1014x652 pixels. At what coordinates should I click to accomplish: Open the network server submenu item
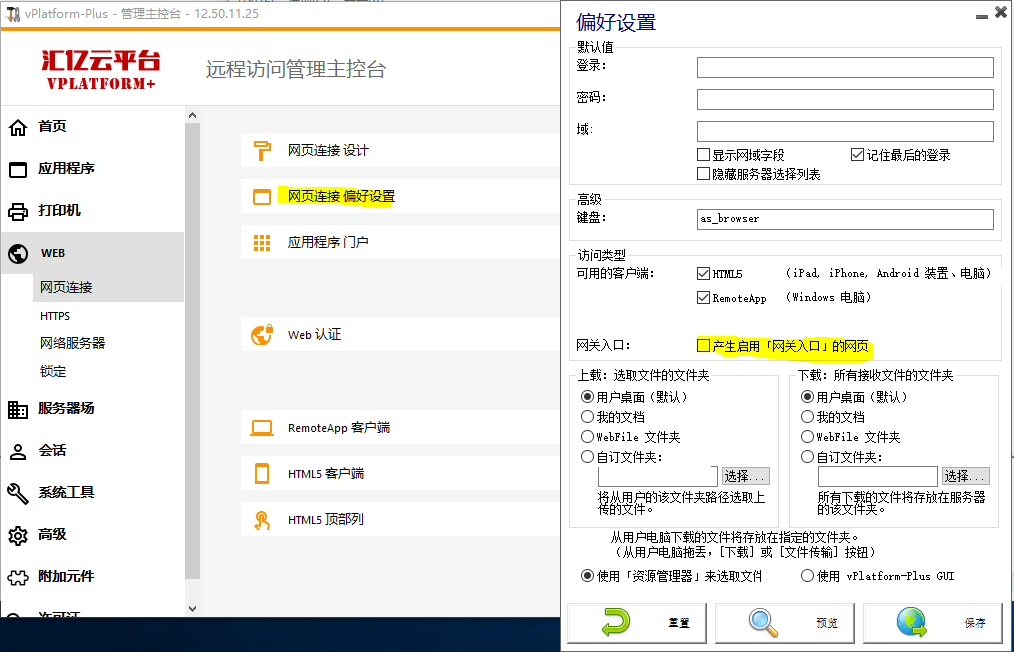tap(72, 343)
